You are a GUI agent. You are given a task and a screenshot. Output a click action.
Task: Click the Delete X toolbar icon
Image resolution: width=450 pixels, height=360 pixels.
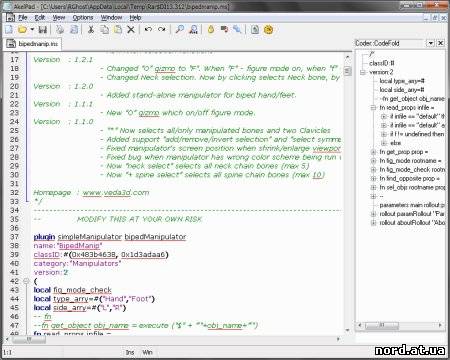point(131,30)
